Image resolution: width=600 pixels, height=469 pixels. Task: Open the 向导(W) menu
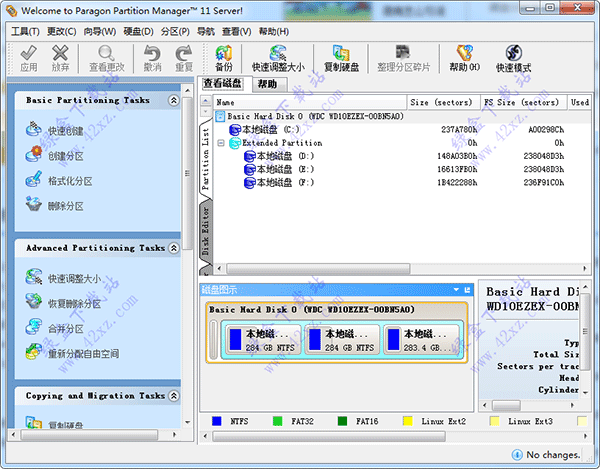[100, 31]
